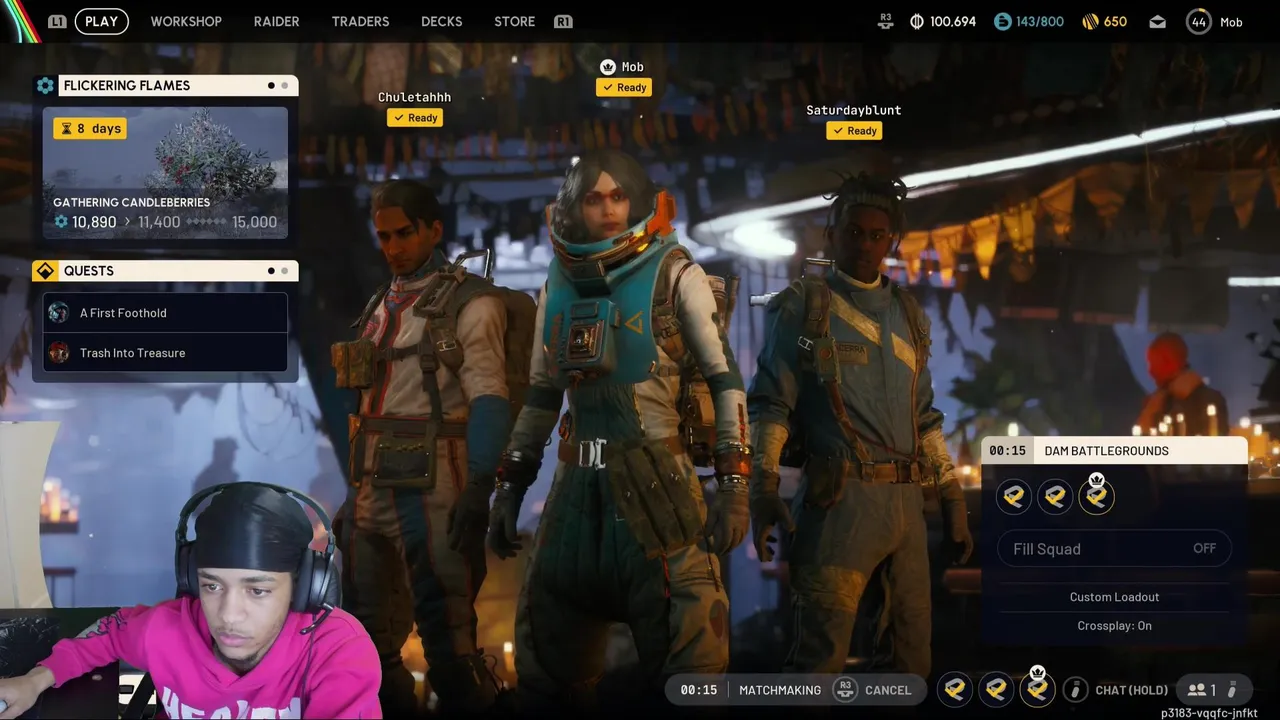This screenshot has width=1280, height=720.
Task: Select the DAM BATTLEGROUNDS map title
Action: tap(1106, 451)
